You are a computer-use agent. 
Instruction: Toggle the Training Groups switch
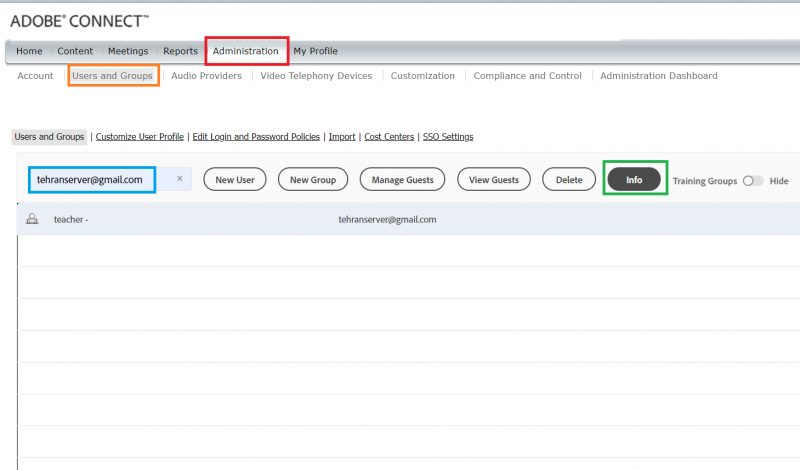coord(752,181)
